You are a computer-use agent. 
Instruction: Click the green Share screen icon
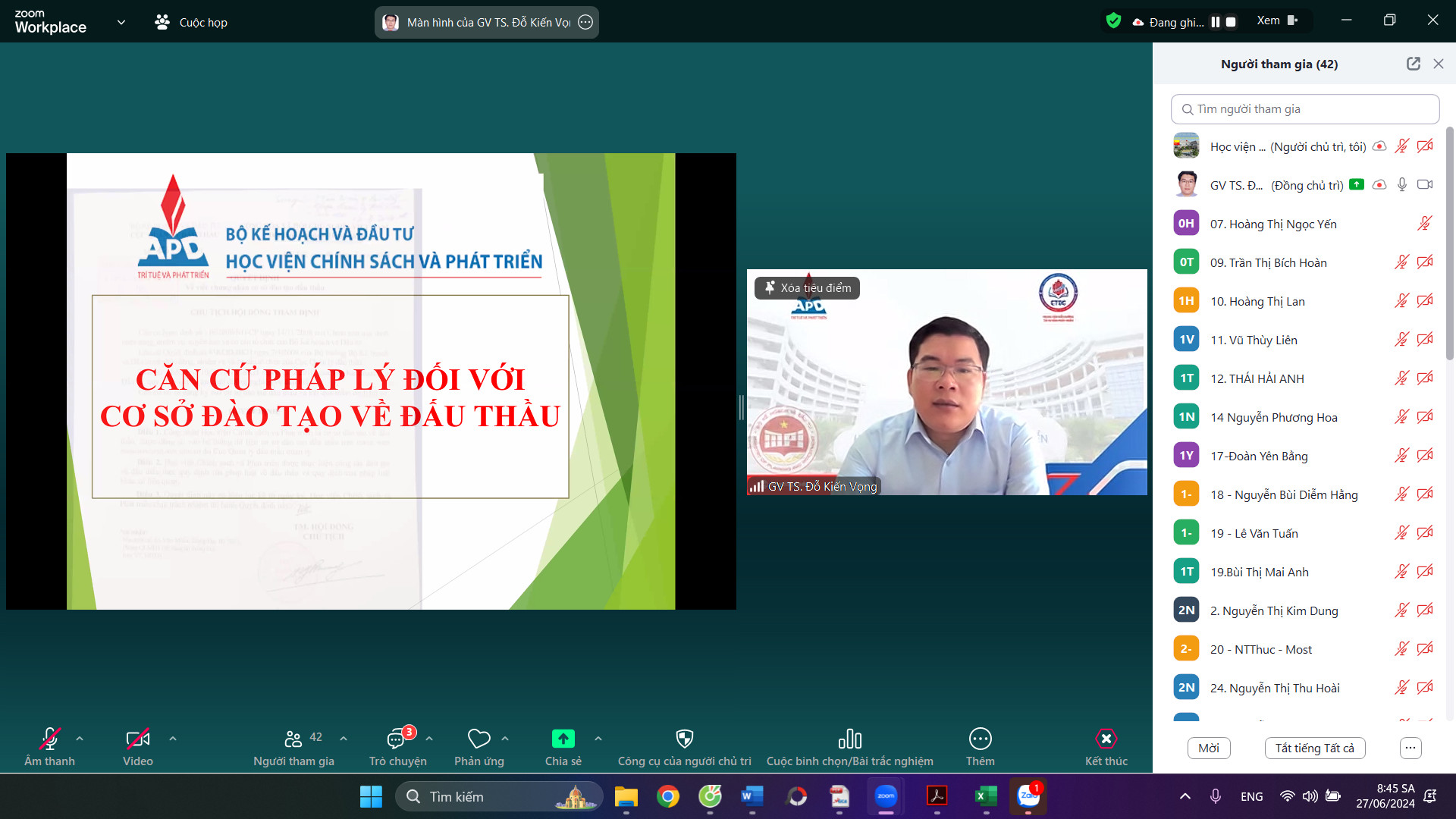pos(563,739)
